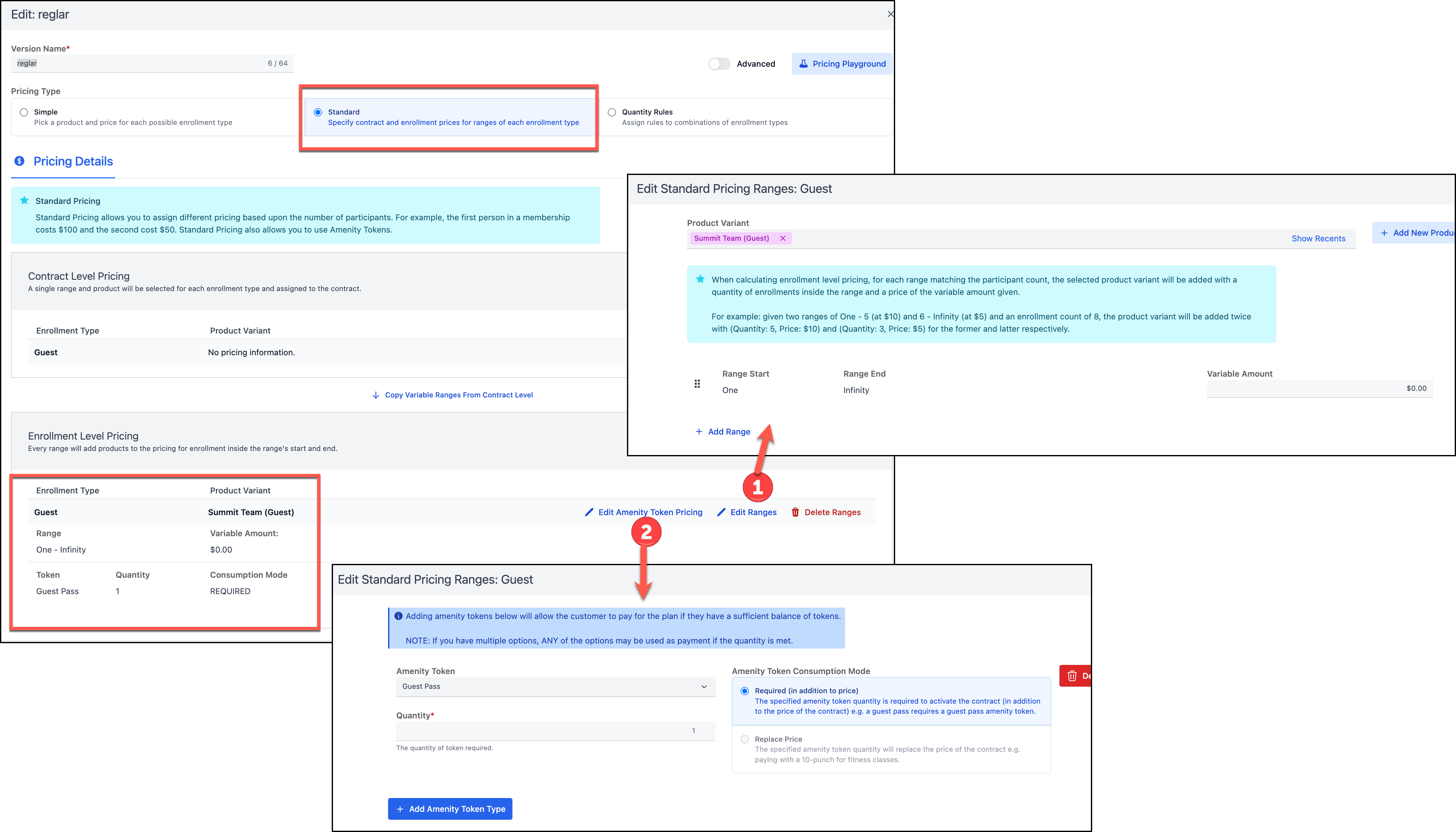Click the Add Amenity Token Type button
The width and height of the screenshot is (1456, 832).
click(x=450, y=809)
